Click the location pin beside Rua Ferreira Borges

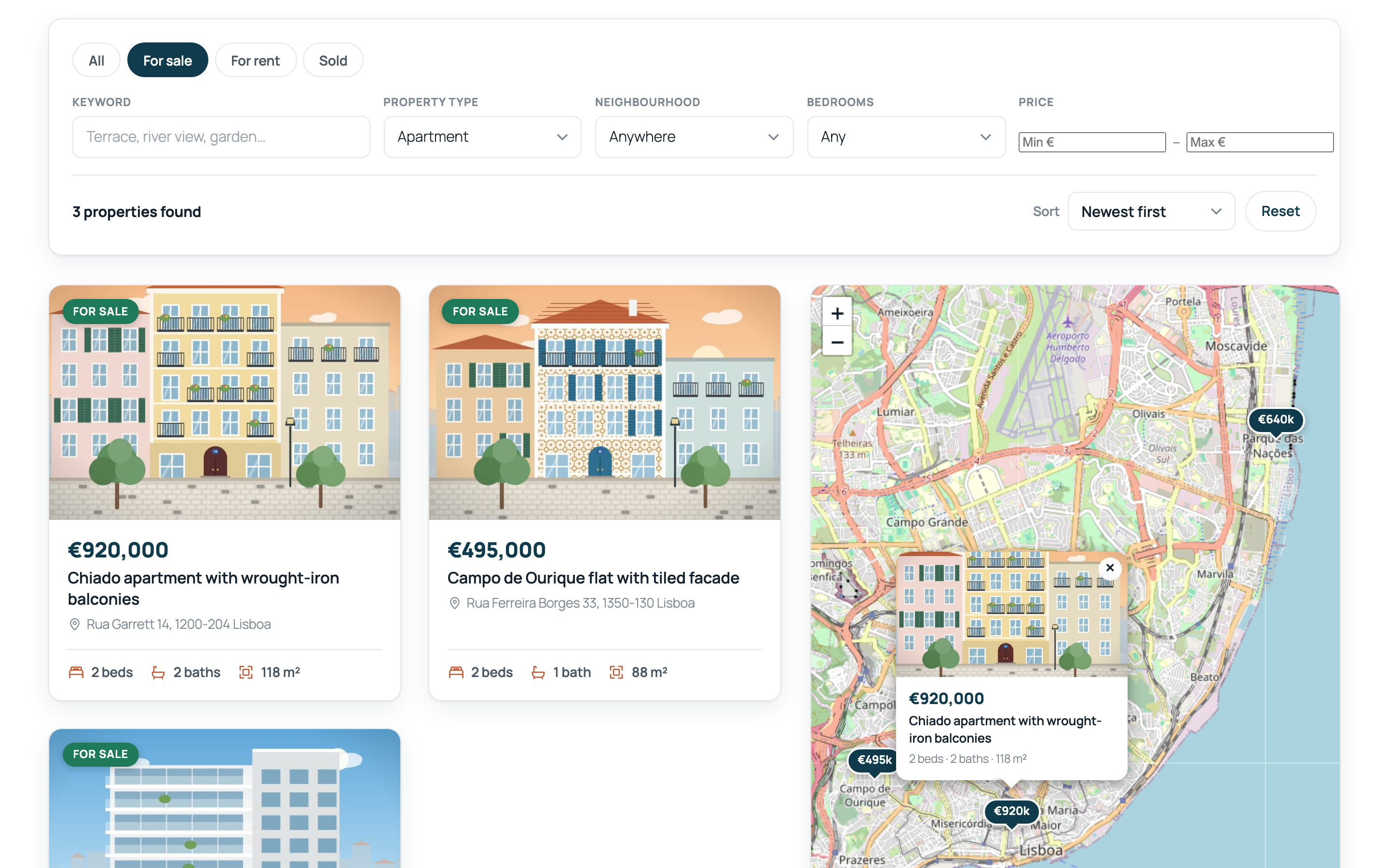455,603
